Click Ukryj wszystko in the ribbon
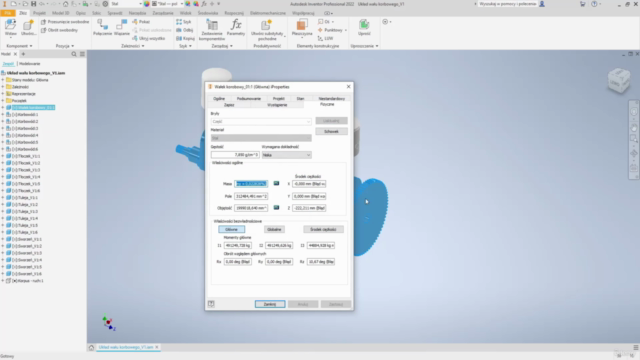 (149, 38)
